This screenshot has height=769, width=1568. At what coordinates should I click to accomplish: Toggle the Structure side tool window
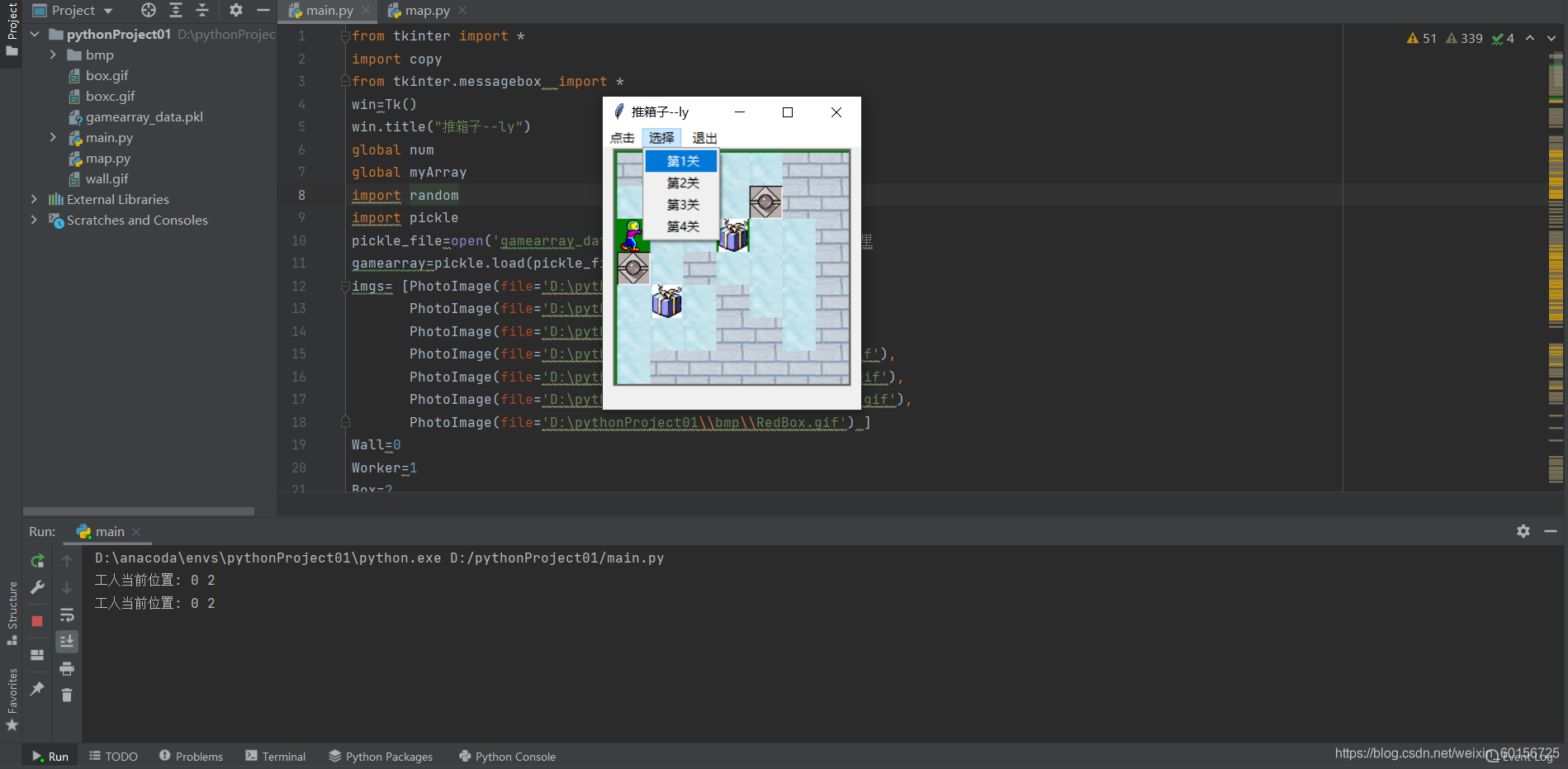(x=12, y=612)
